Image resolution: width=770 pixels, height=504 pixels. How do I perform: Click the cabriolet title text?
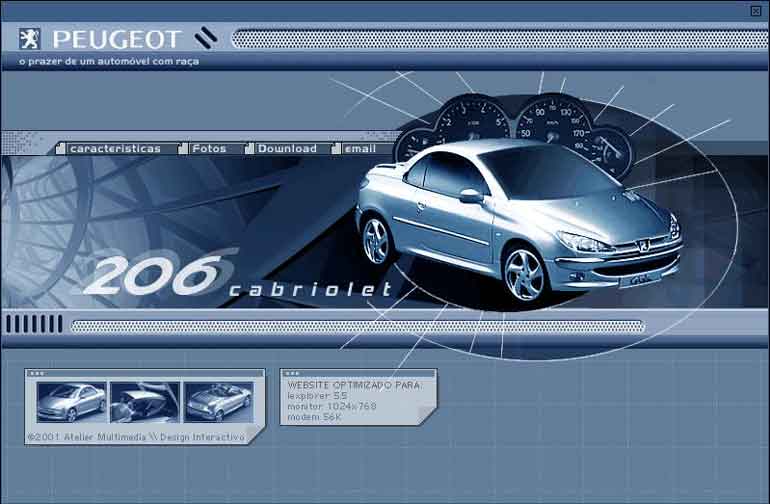311,289
